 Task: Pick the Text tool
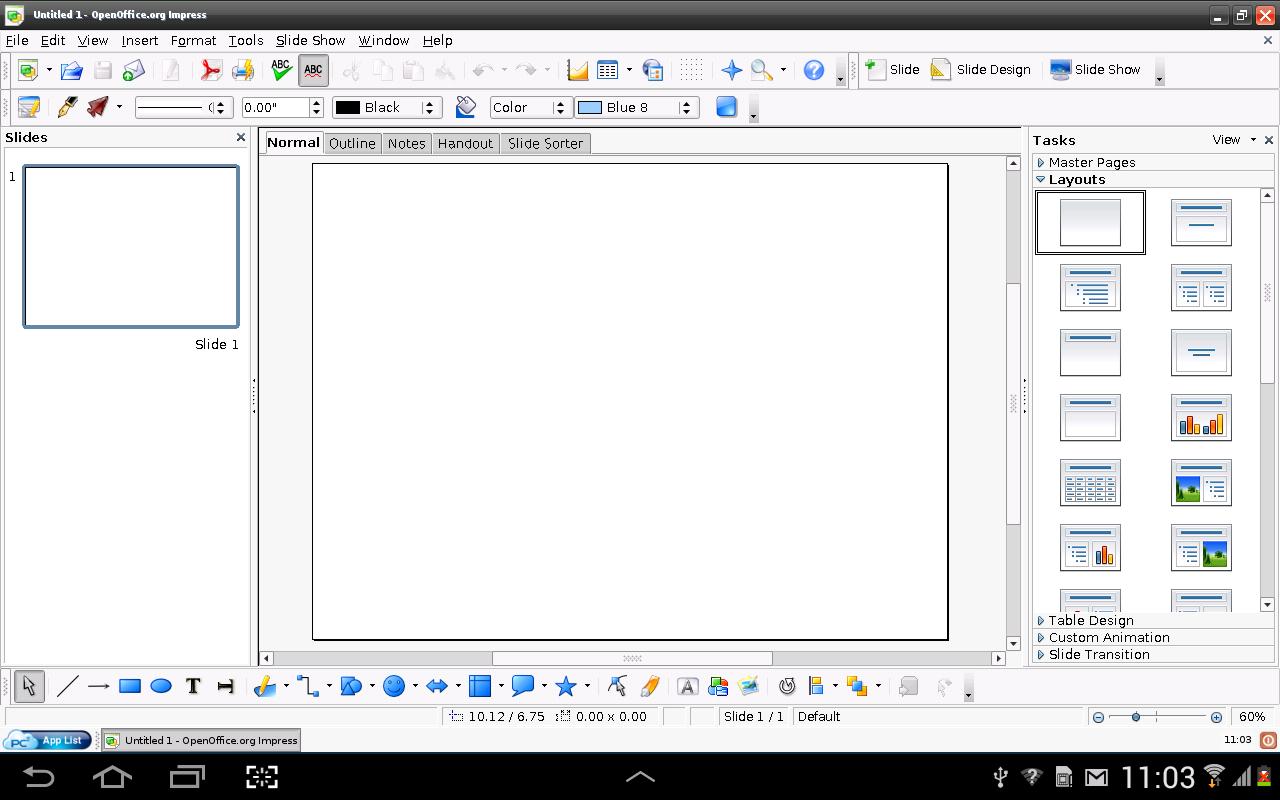coord(193,686)
